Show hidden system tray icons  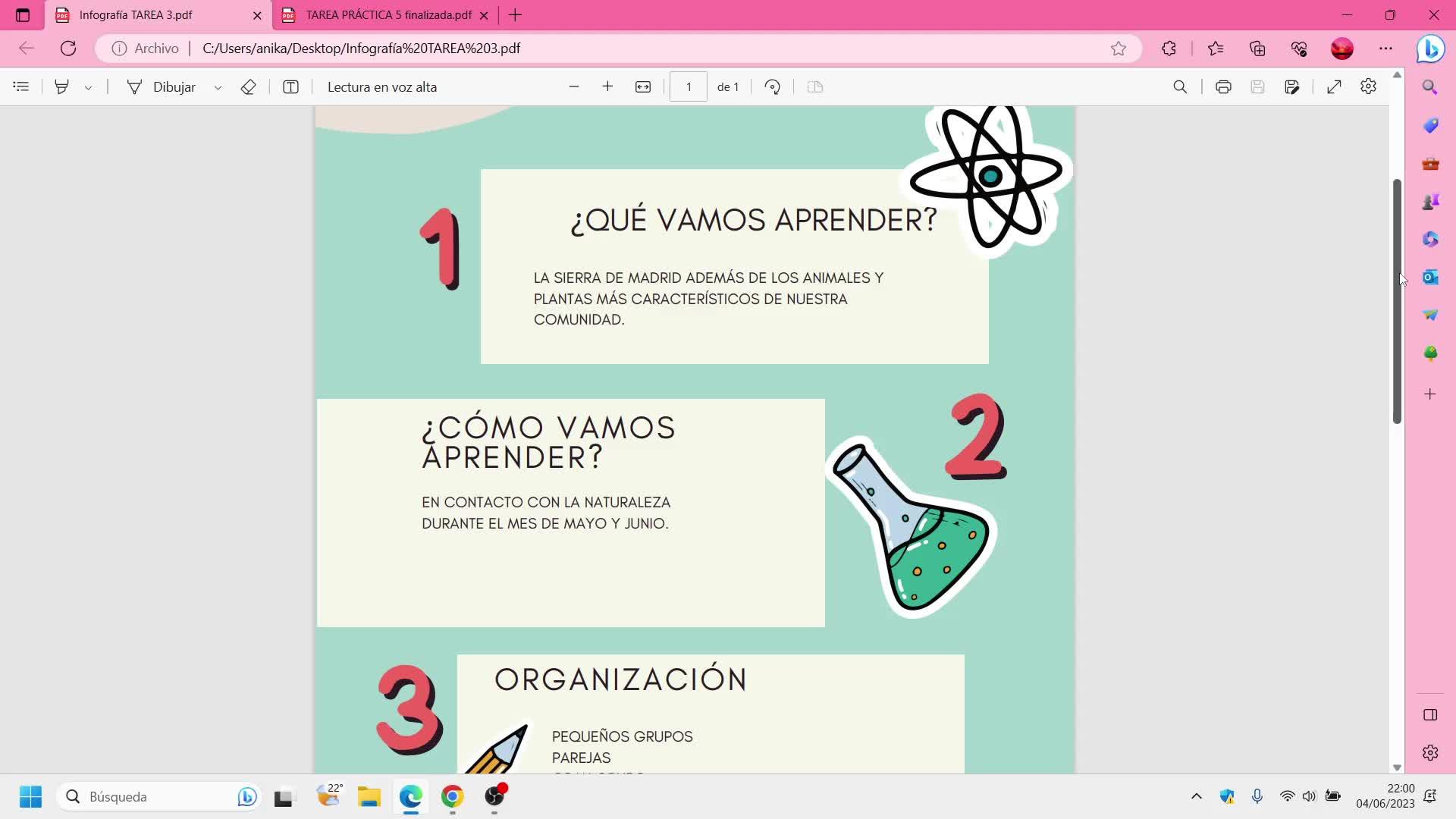click(1196, 796)
